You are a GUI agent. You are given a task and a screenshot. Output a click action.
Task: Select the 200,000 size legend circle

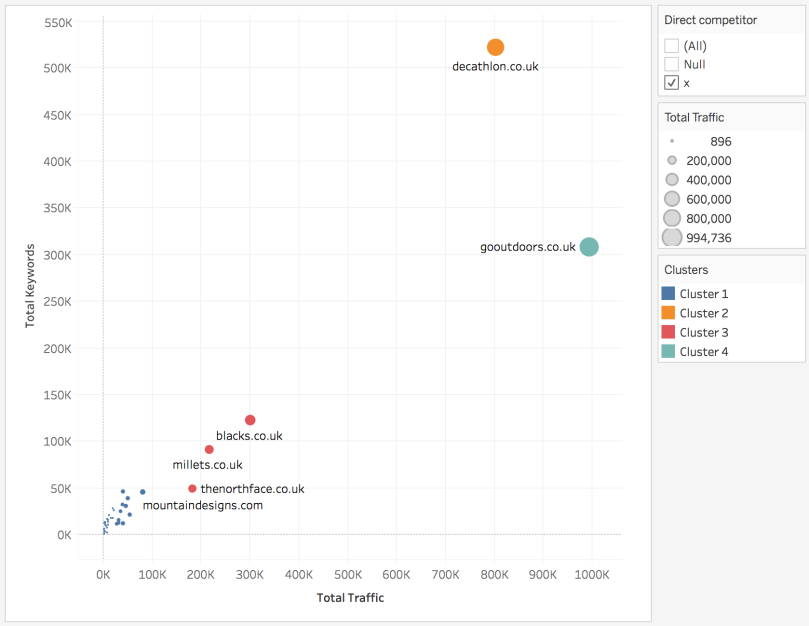[x=672, y=160]
